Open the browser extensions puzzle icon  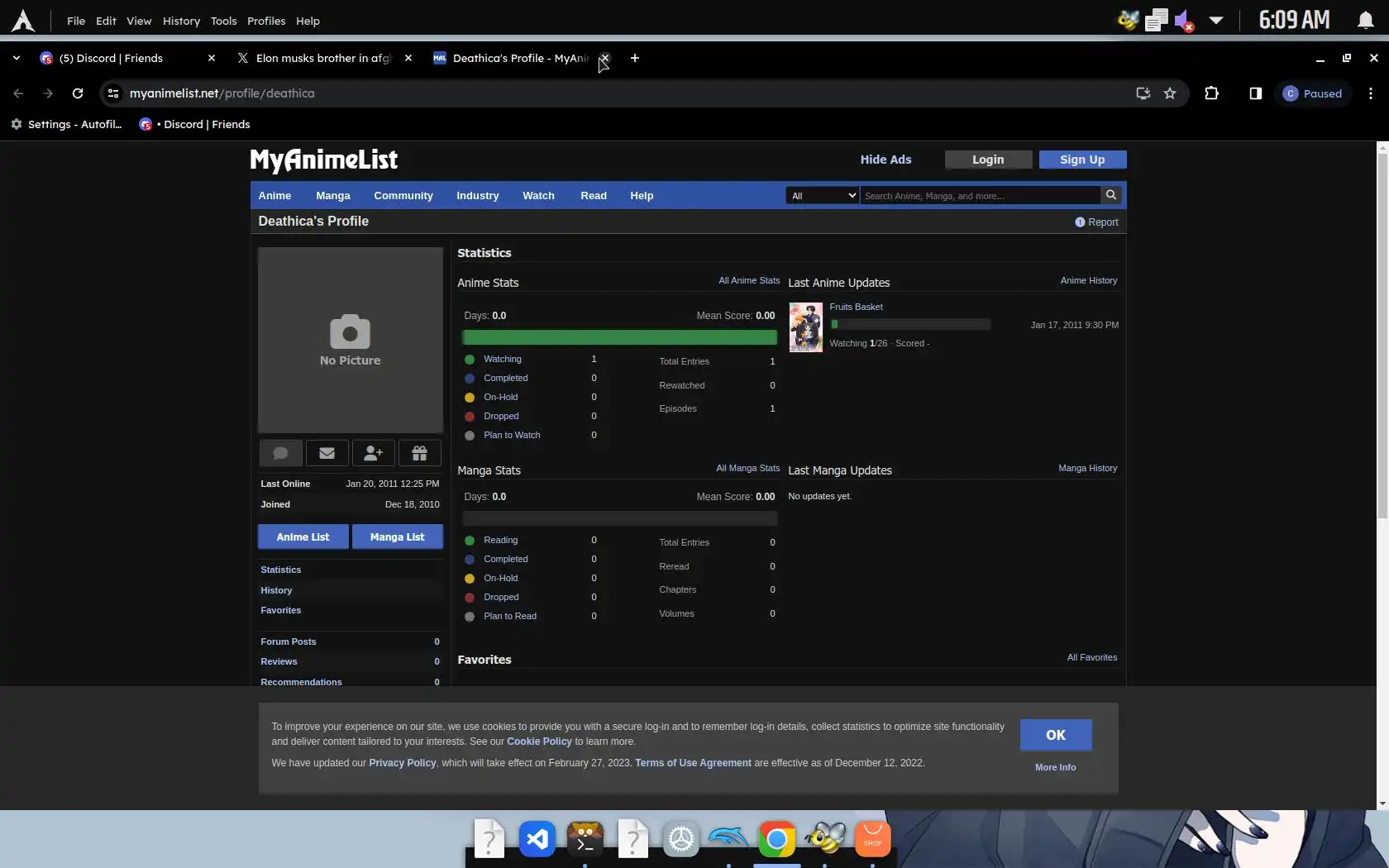(x=1212, y=93)
